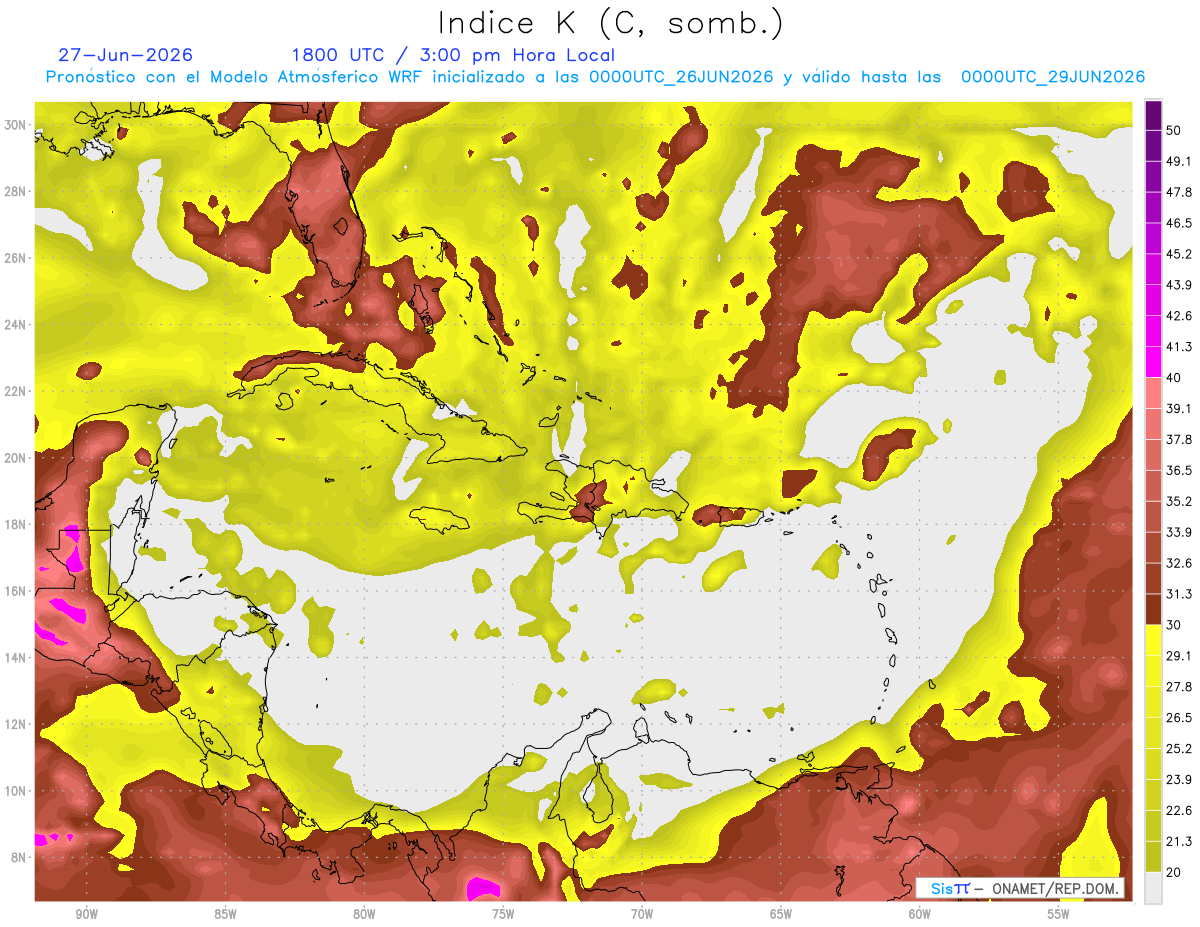The image size is (1200, 927).
Task: Click the "24N" latitude label
Action: click(x=17, y=325)
